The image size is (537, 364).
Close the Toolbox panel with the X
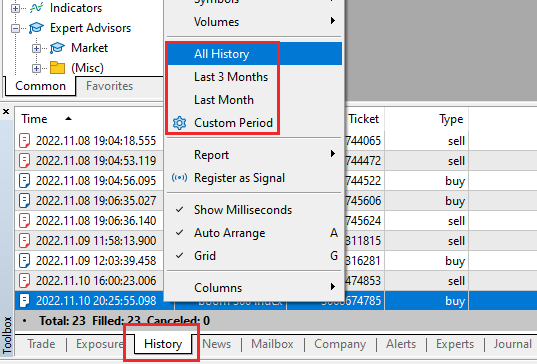tap(6, 112)
